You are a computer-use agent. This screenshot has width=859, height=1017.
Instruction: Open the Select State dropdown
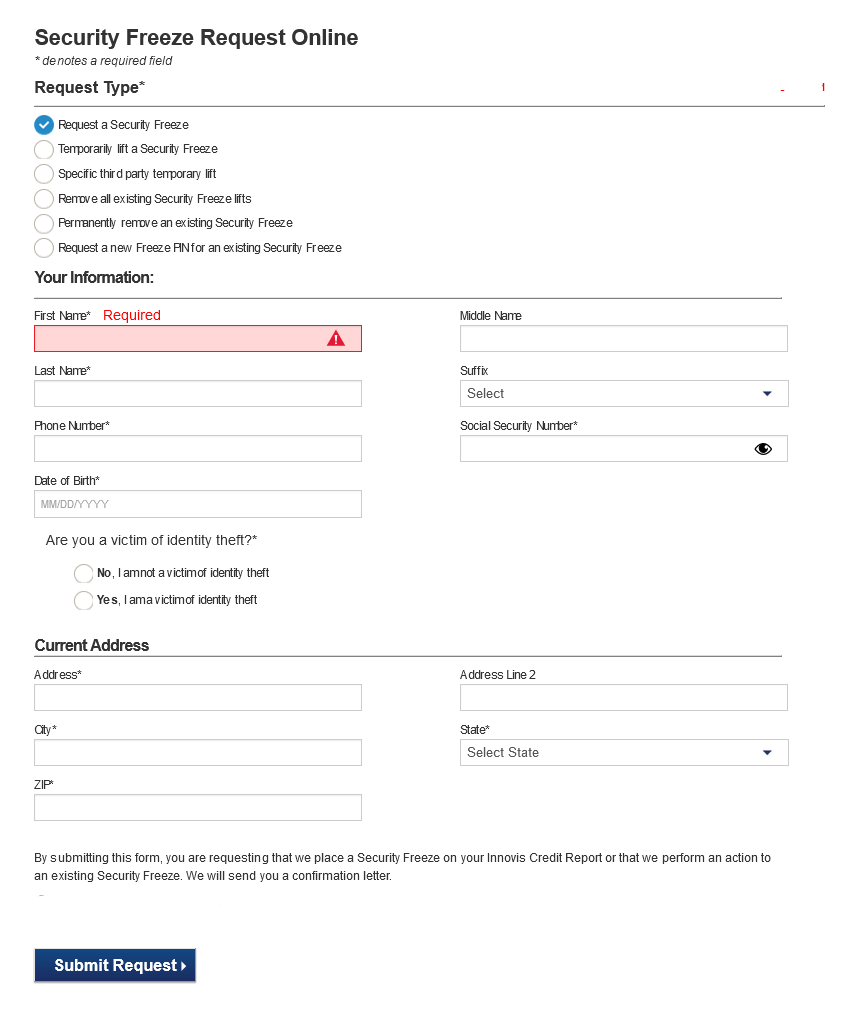pos(623,752)
